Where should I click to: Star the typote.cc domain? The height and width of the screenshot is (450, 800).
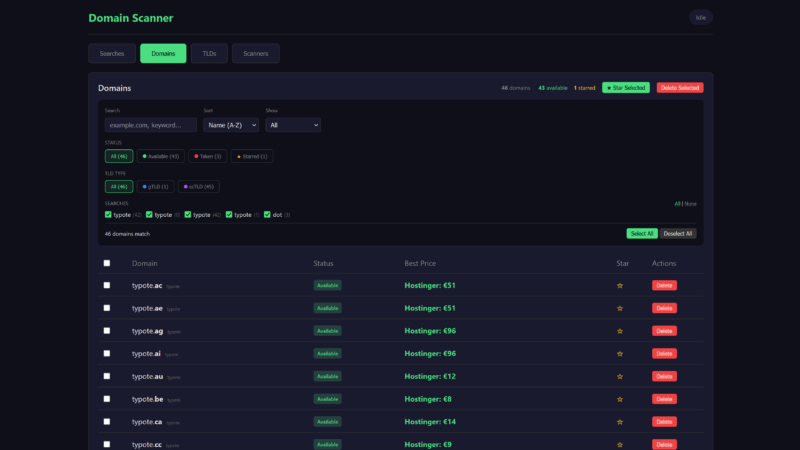tap(620, 444)
